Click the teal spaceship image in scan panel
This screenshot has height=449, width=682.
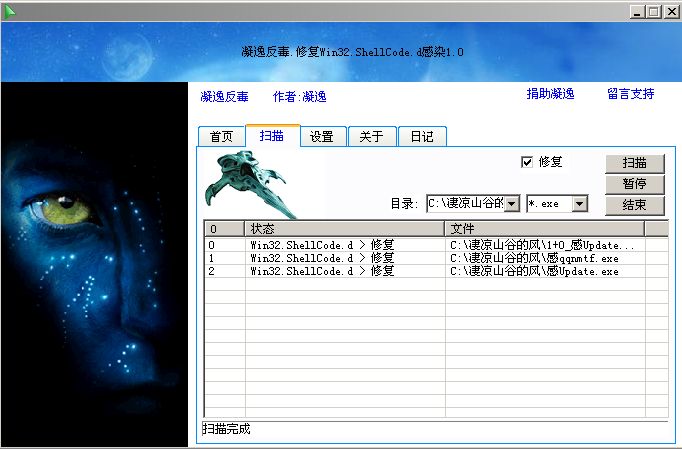[x=250, y=184]
